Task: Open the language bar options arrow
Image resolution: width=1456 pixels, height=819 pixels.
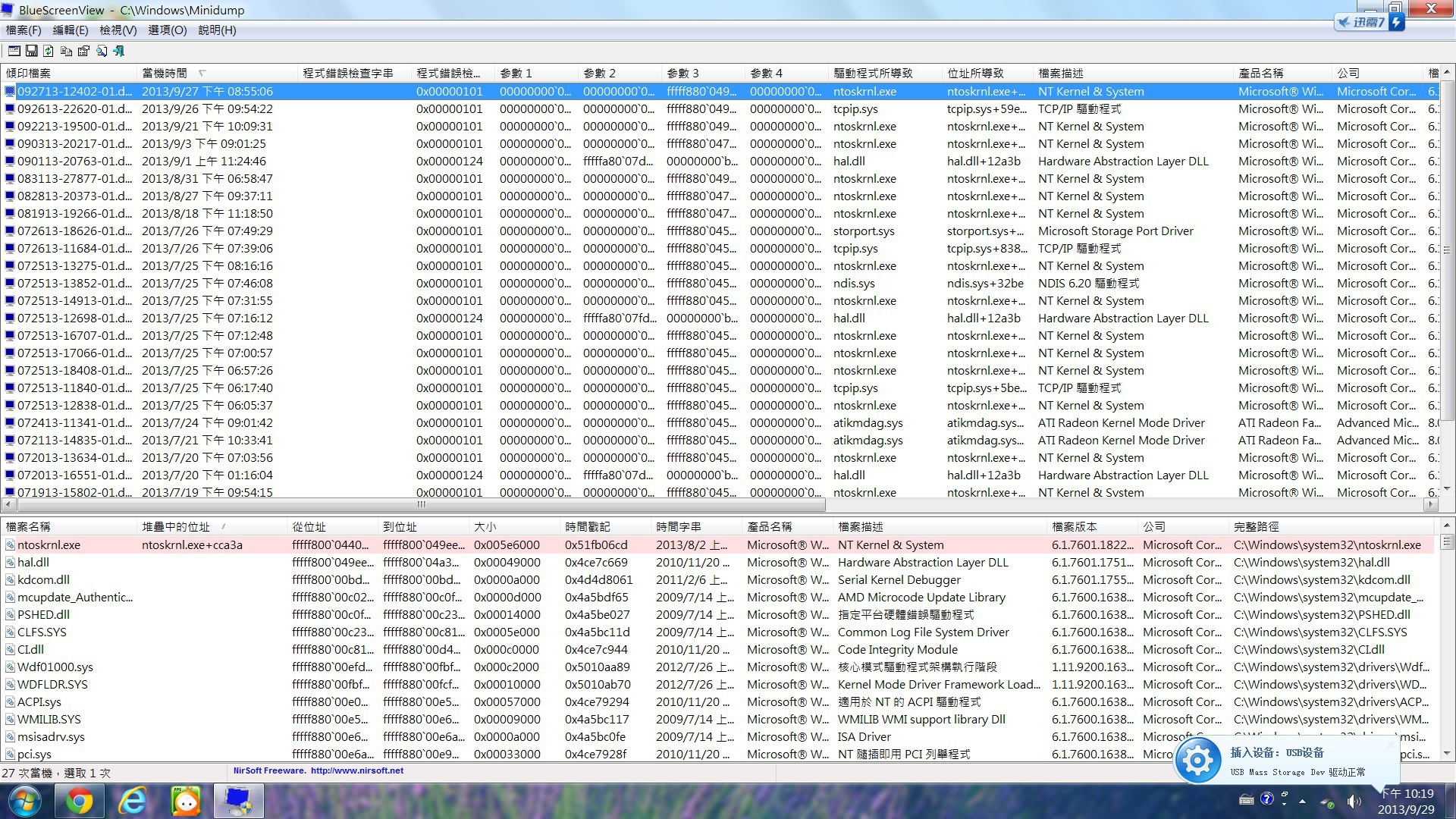Action: pos(1285,802)
